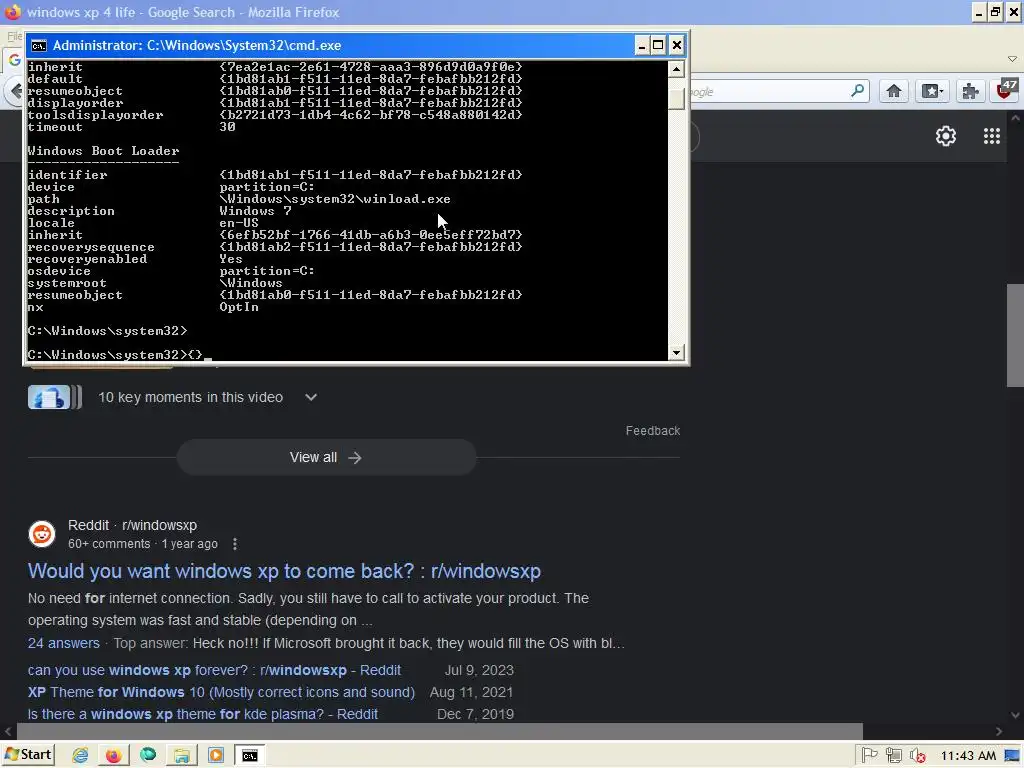Click the cmd scrollbar thumb

pos(676,98)
